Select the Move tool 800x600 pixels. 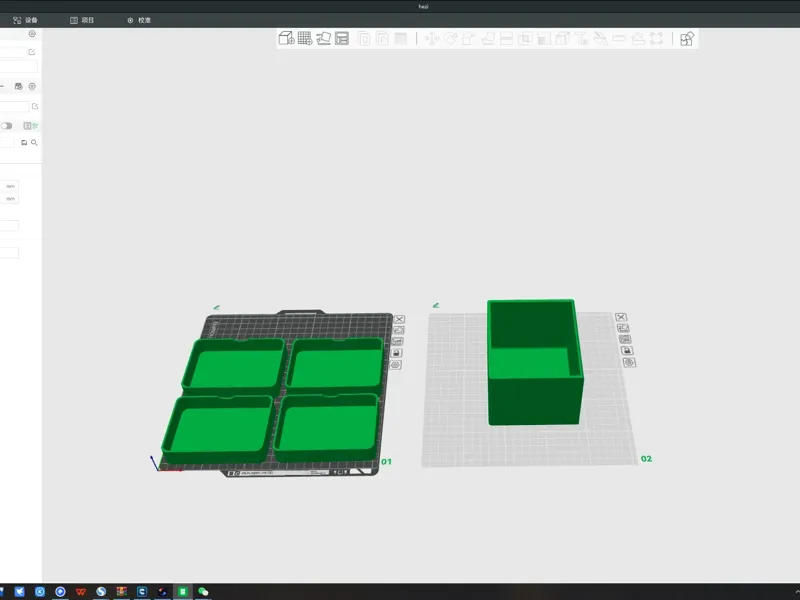point(432,39)
